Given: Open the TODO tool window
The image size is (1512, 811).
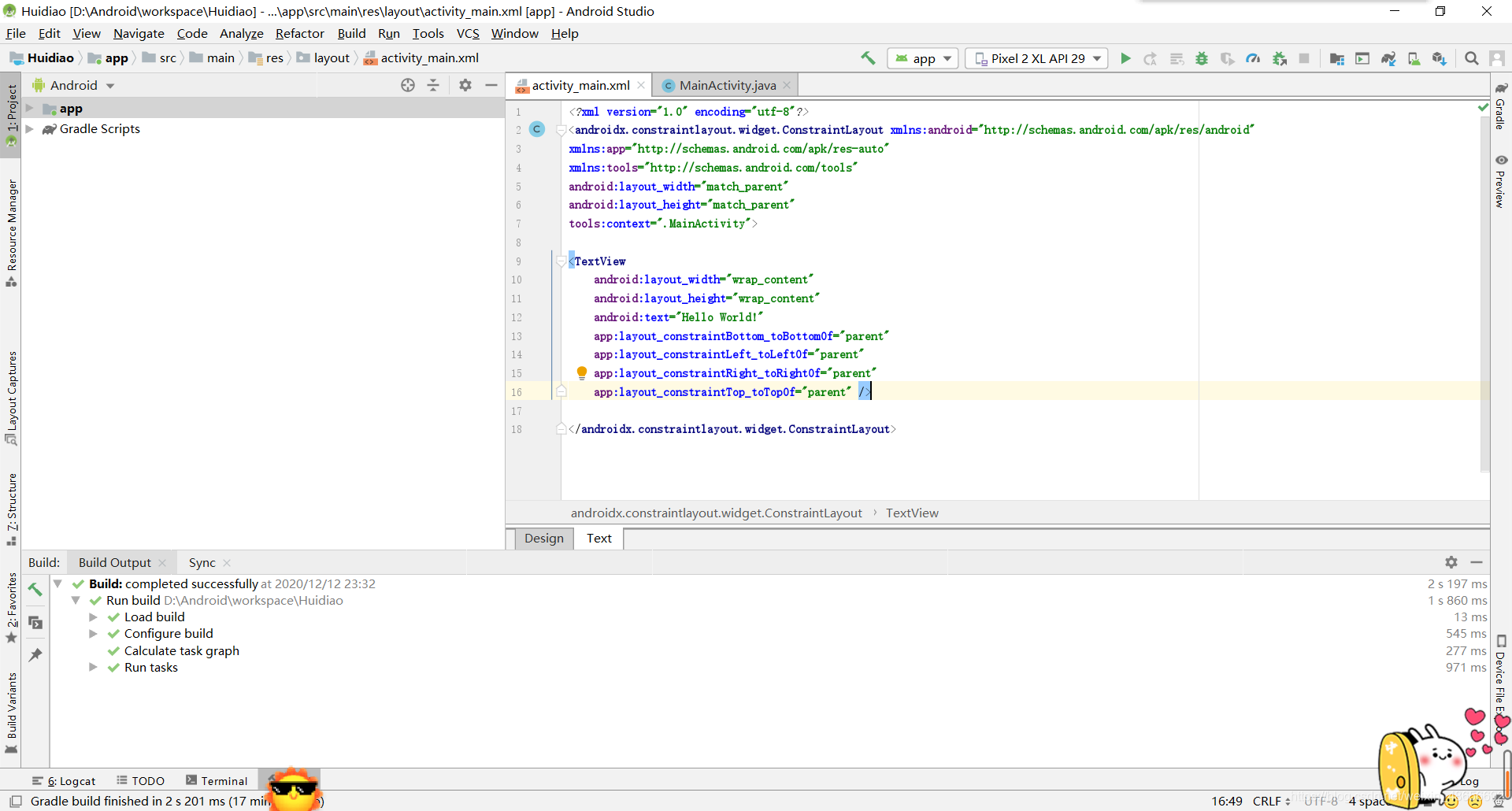Looking at the screenshot, I should (141, 781).
